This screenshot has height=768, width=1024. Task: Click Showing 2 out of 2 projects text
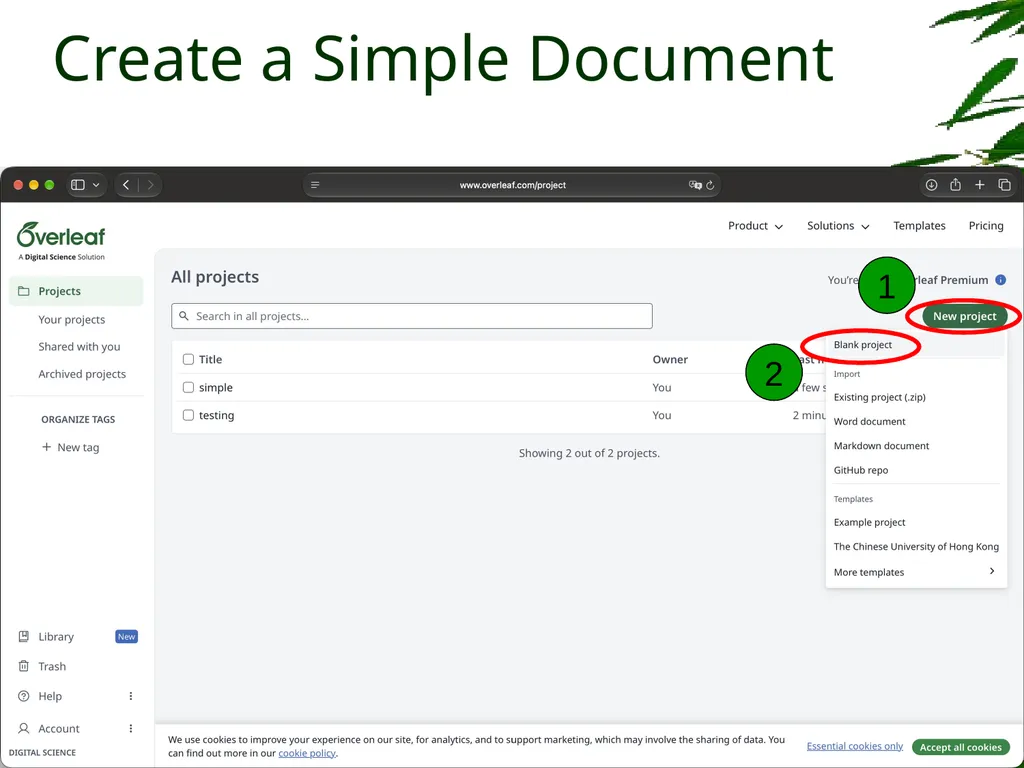(x=589, y=453)
